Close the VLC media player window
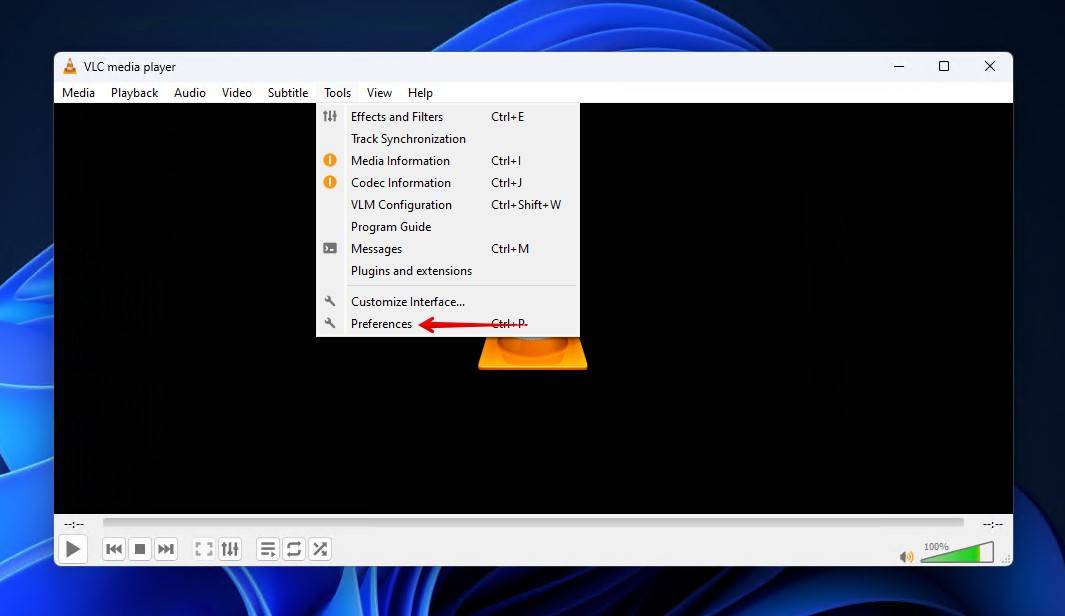Viewport: 1065px width, 616px height. click(x=990, y=67)
